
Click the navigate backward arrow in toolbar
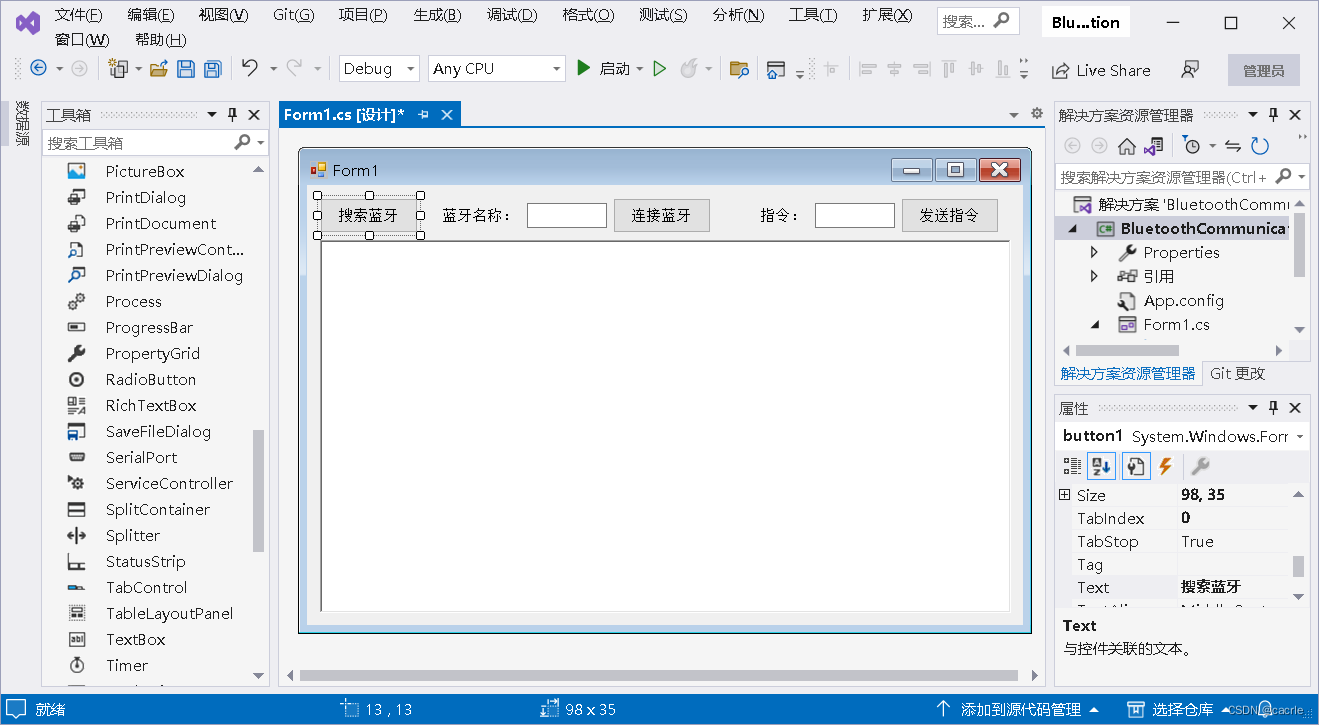point(38,68)
